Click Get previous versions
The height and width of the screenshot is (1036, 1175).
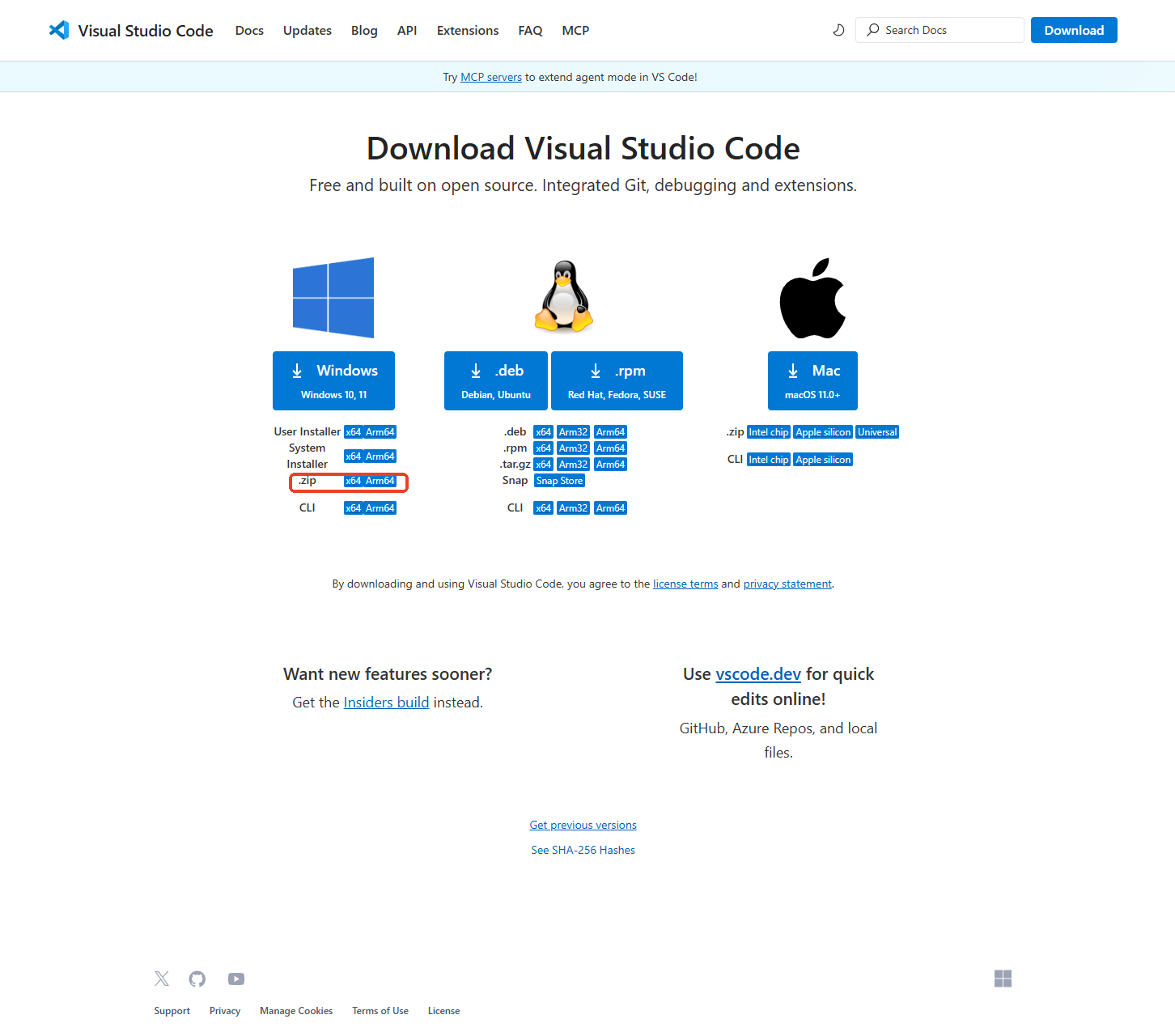(x=583, y=825)
